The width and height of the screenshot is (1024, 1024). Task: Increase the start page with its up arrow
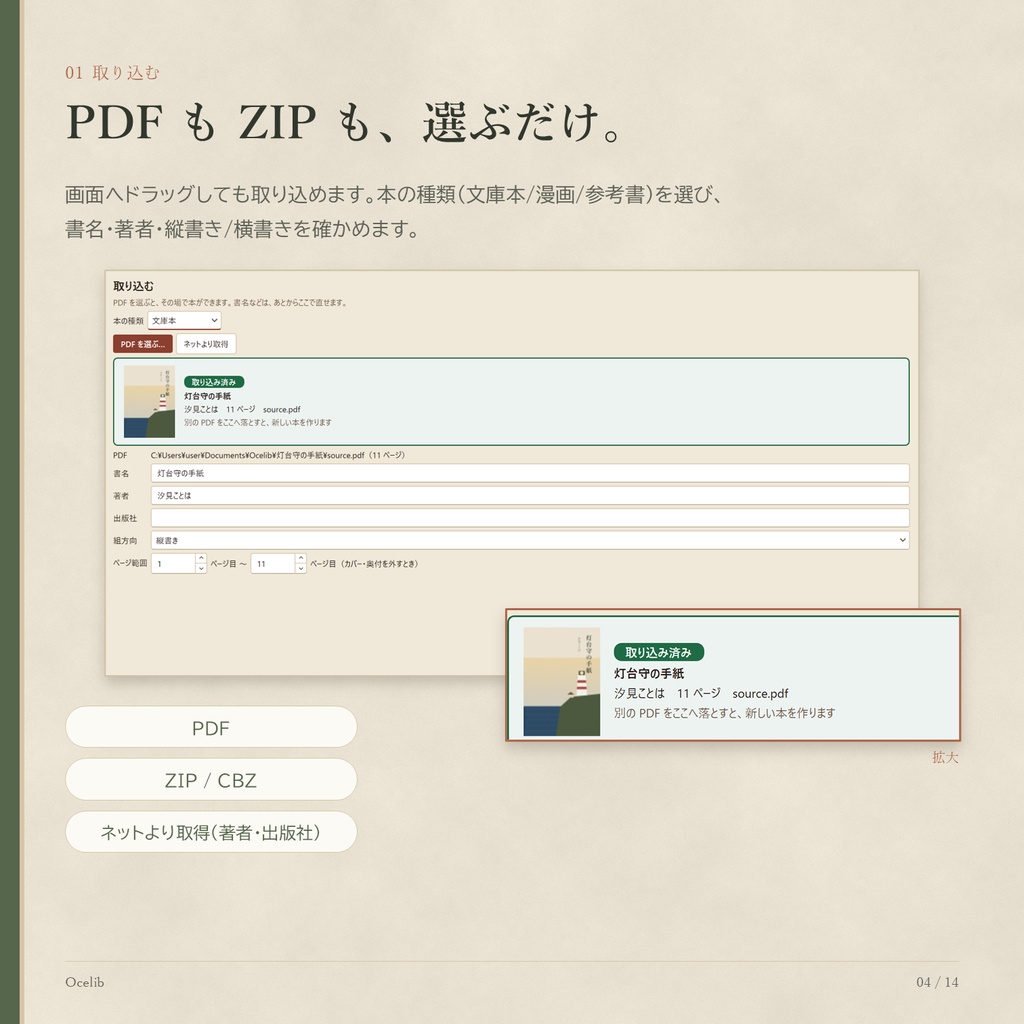coord(201,558)
